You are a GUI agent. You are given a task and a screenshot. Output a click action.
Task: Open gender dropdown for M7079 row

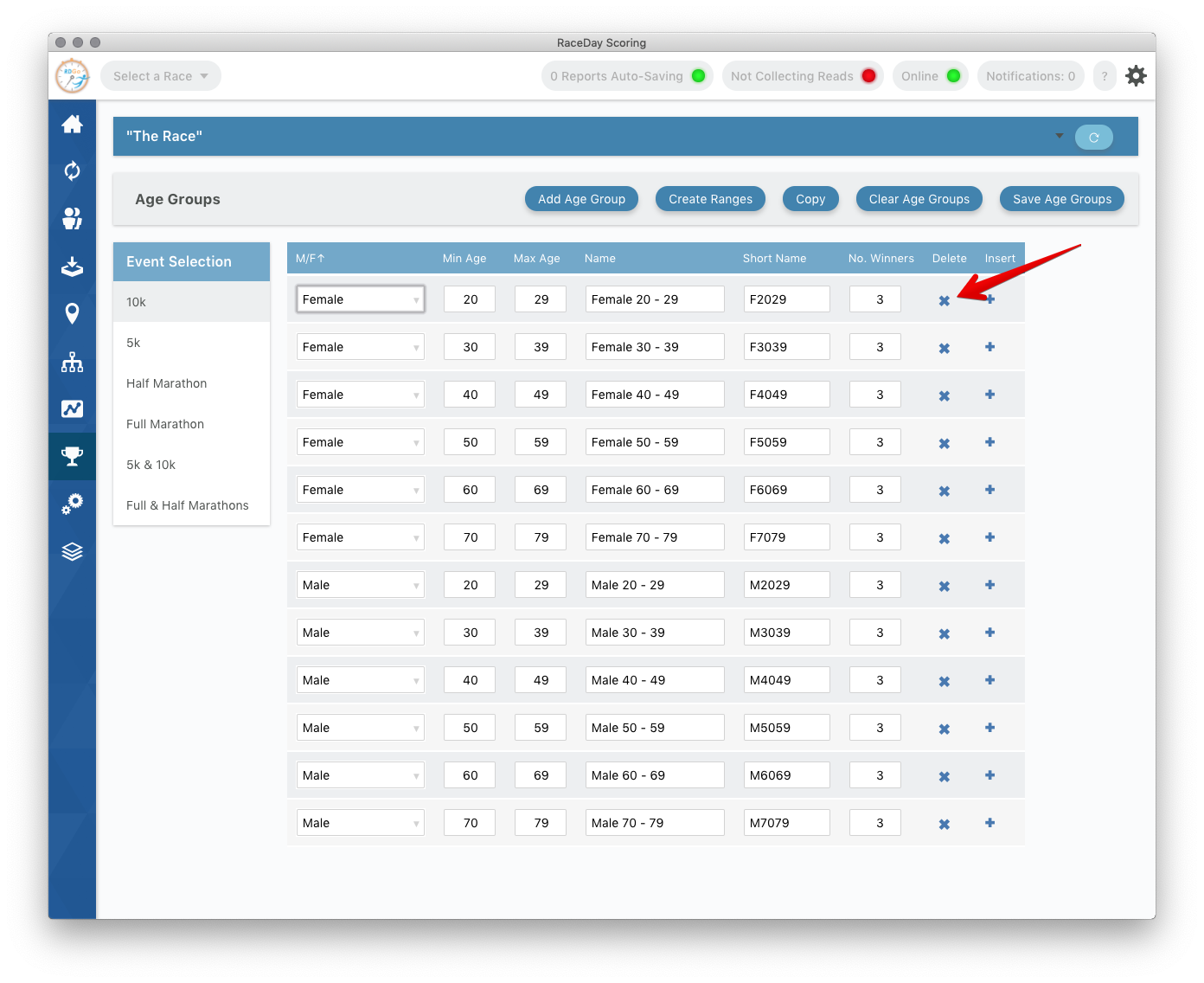pyautogui.click(x=361, y=823)
